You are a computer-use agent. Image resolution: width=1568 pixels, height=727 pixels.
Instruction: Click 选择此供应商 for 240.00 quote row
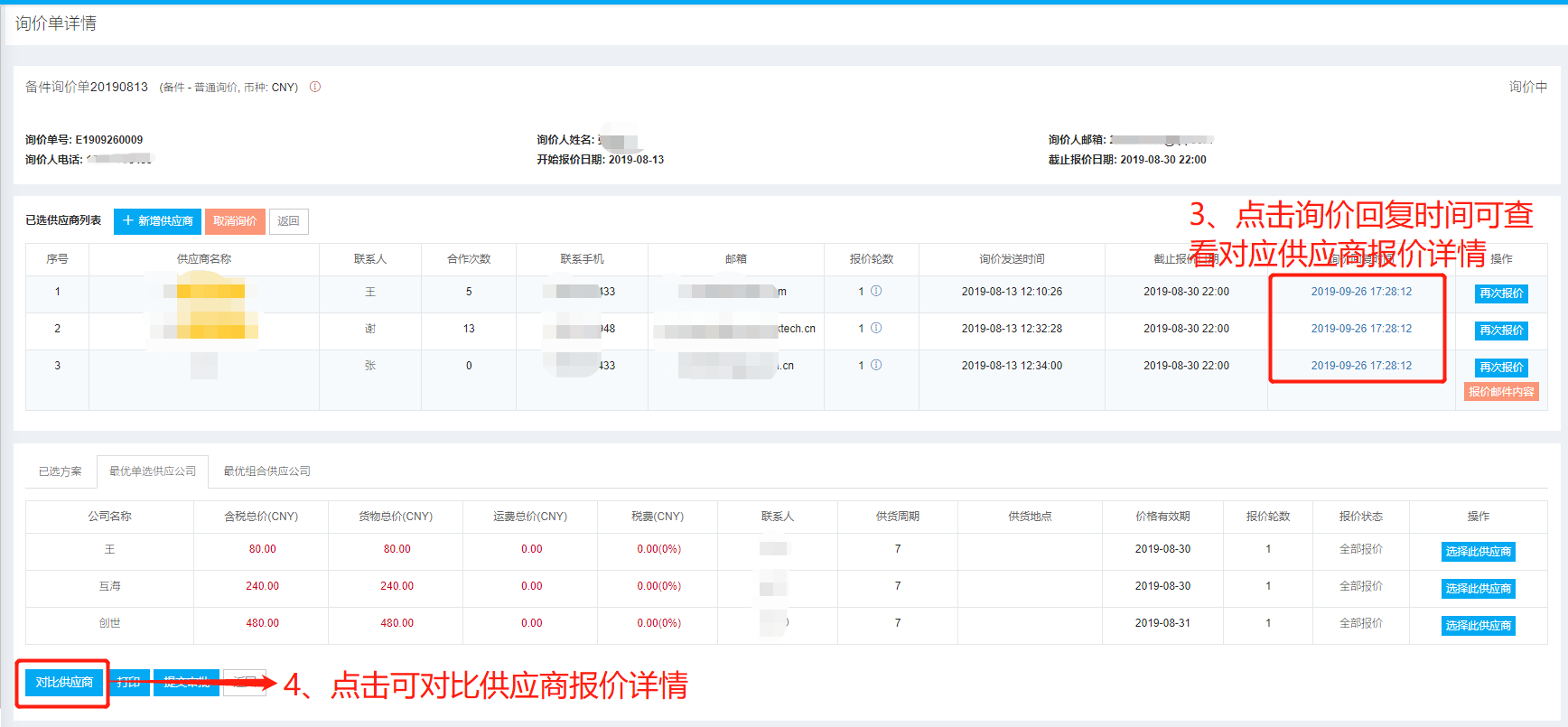[x=1478, y=589]
